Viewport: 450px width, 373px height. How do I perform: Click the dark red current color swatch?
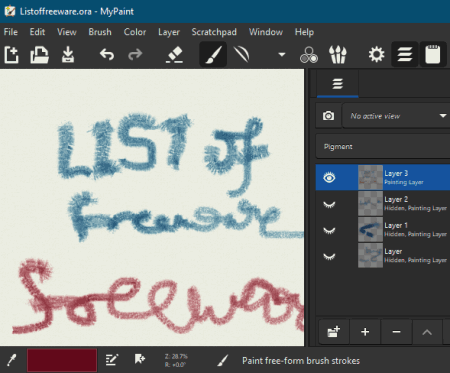click(62, 360)
